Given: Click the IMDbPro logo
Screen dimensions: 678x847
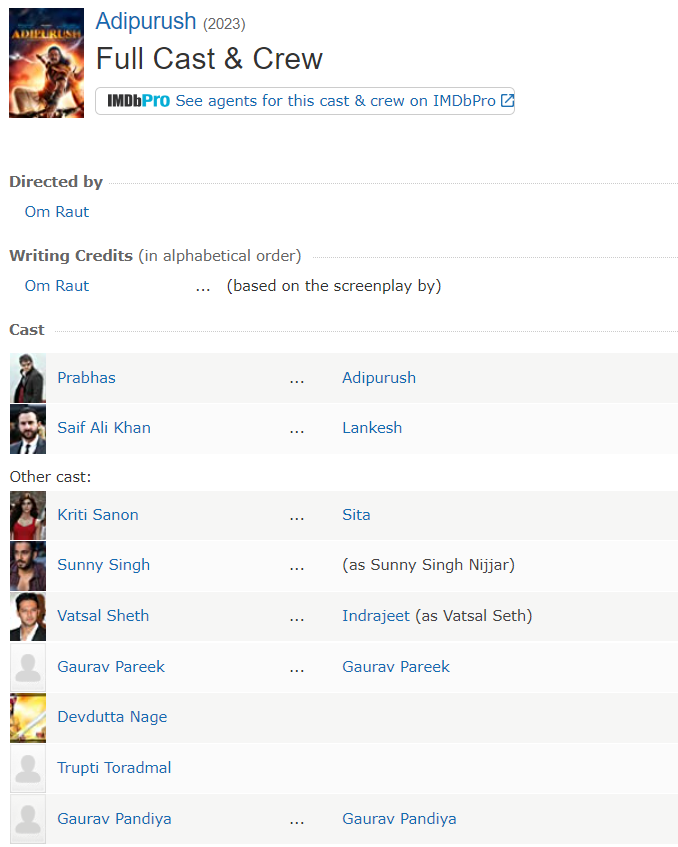Looking at the screenshot, I should click(138, 101).
